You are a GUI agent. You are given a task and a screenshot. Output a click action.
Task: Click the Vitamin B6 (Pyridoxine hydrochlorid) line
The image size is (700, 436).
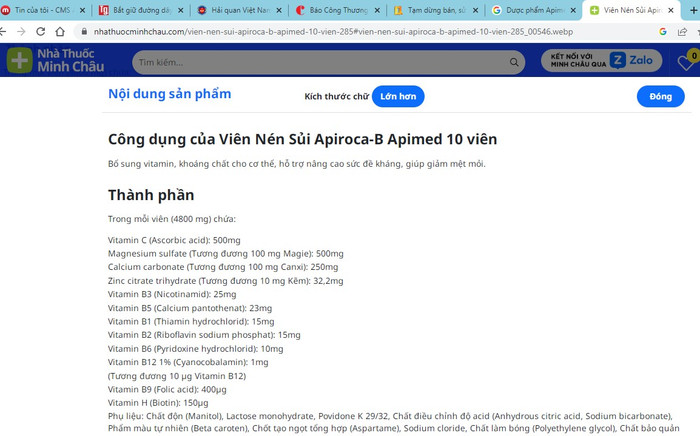pyautogui.click(x=196, y=349)
